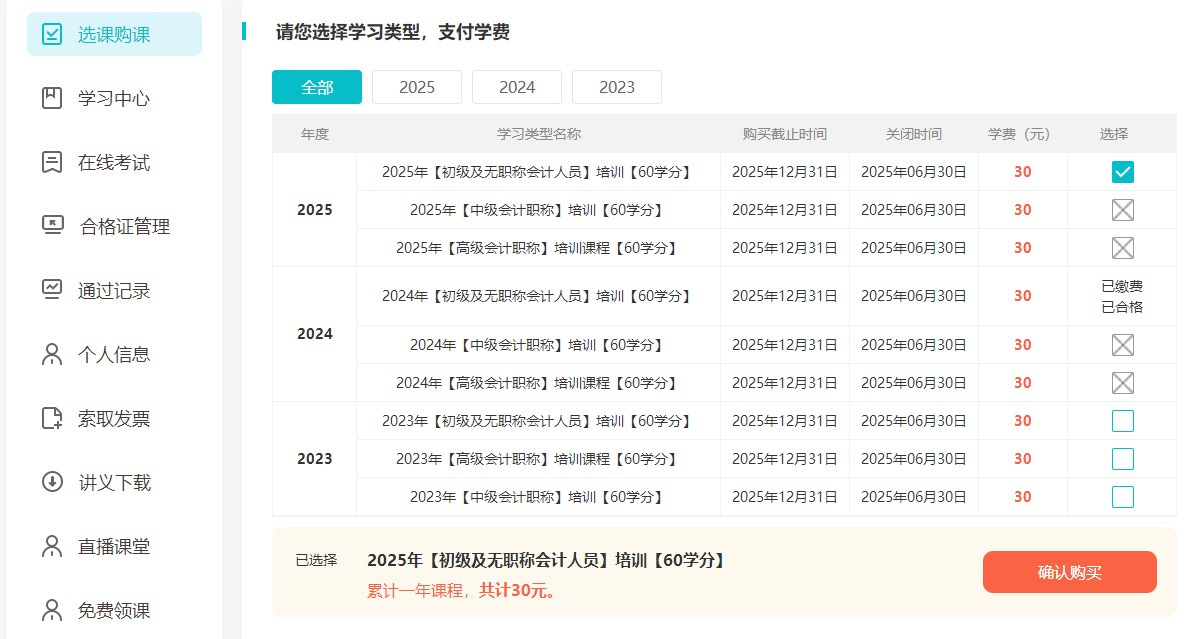Open 合格证管理 via its certificate icon
The image size is (1192, 639).
[52, 226]
